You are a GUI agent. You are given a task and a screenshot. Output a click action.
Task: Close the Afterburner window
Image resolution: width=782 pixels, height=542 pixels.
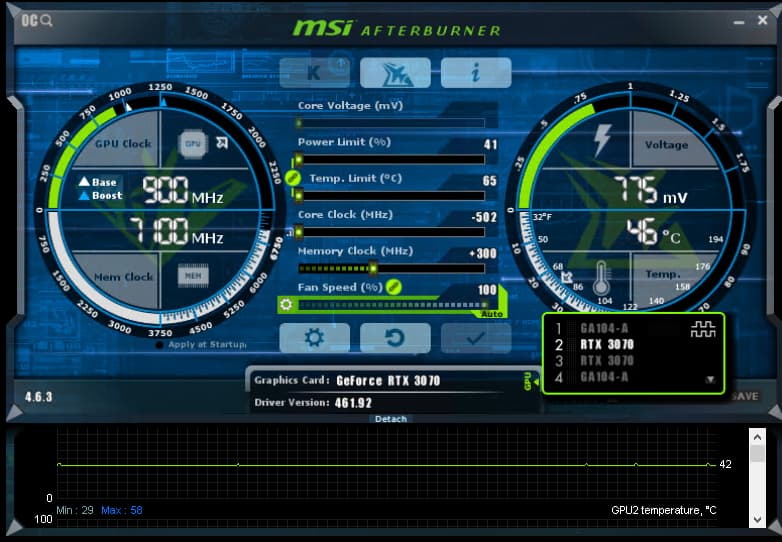(x=763, y=20)
